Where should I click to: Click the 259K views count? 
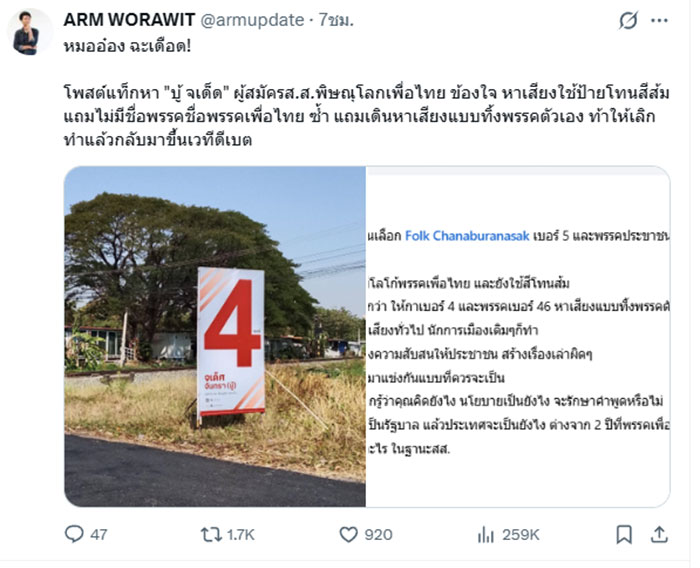pos(521,535)
